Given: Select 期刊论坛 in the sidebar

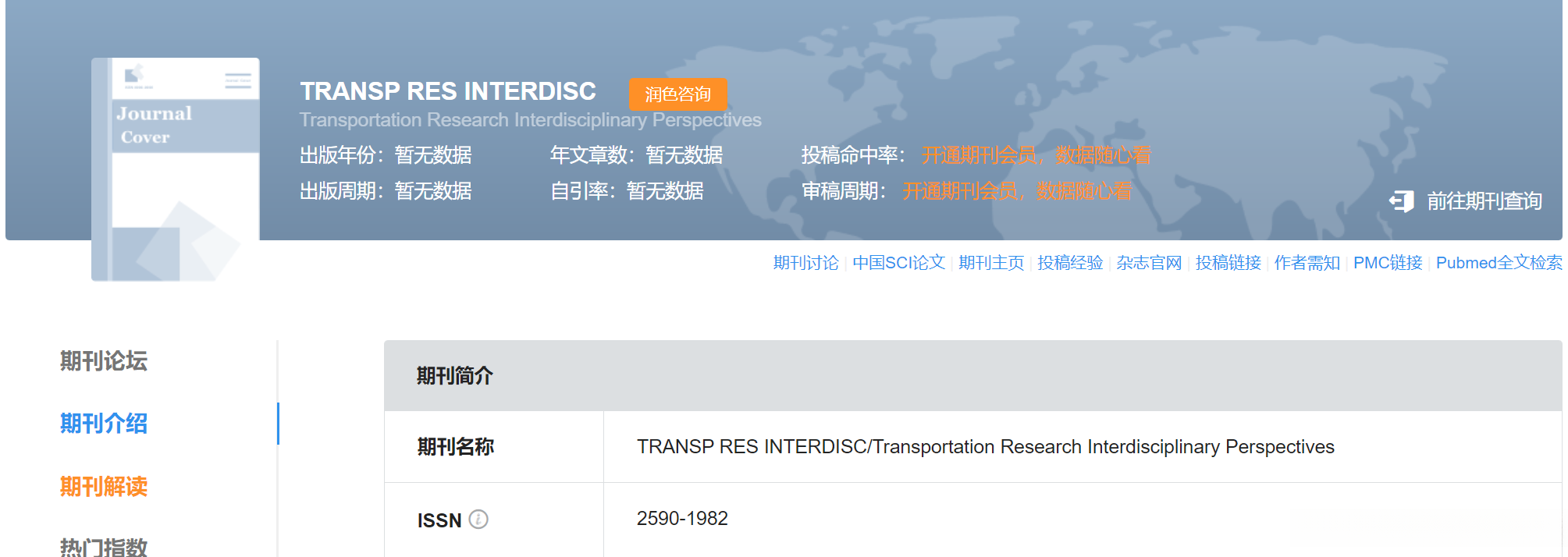Looking at the screenshot, I should click(102, 362).
